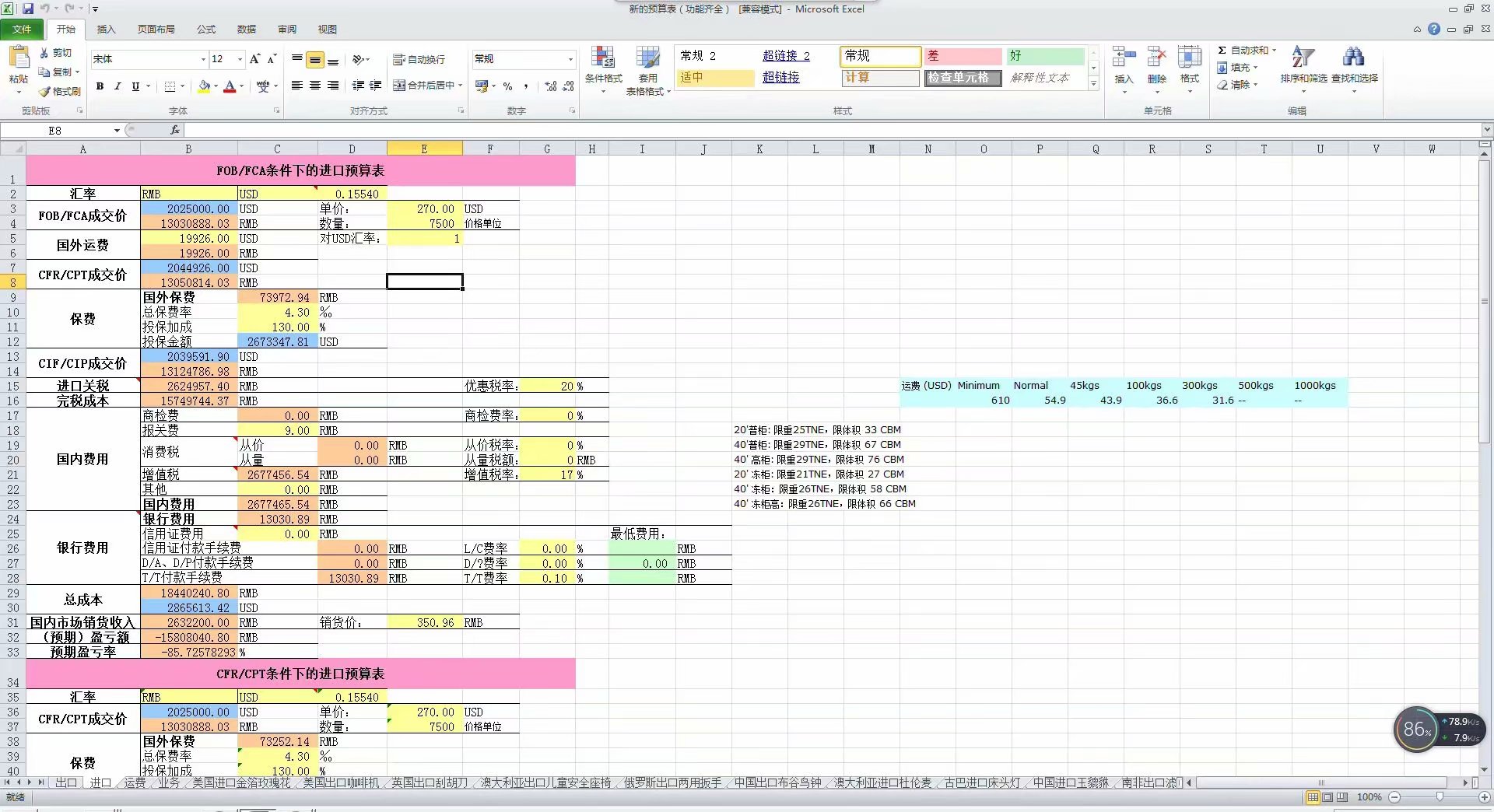This screenshot has height=812, width=1494.
Task: Toggle wrap text (自动换行)
Action: (x=419, y=59)
